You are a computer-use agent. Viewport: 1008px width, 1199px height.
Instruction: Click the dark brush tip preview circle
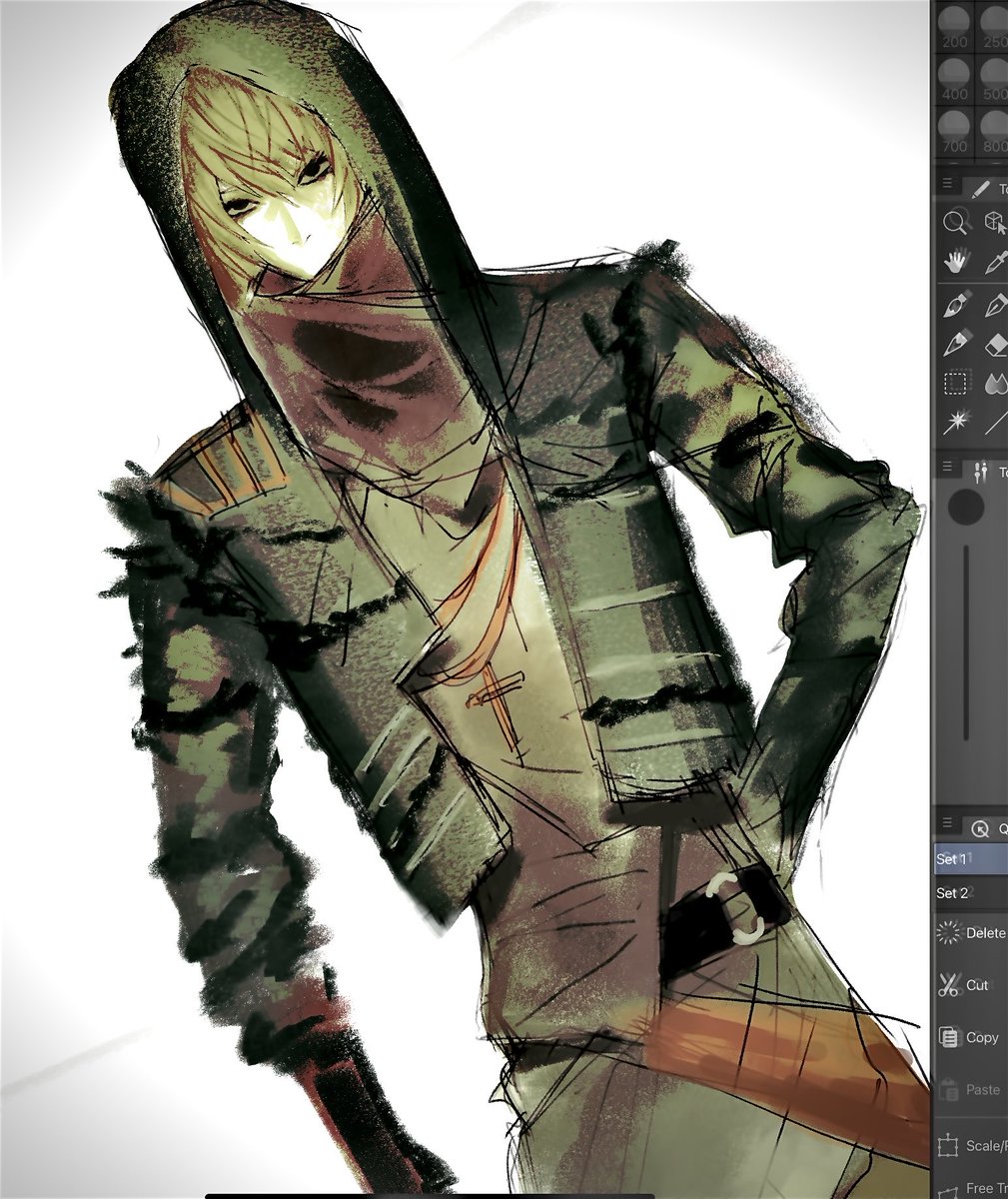pyautogui.click(x=966, y=508)
